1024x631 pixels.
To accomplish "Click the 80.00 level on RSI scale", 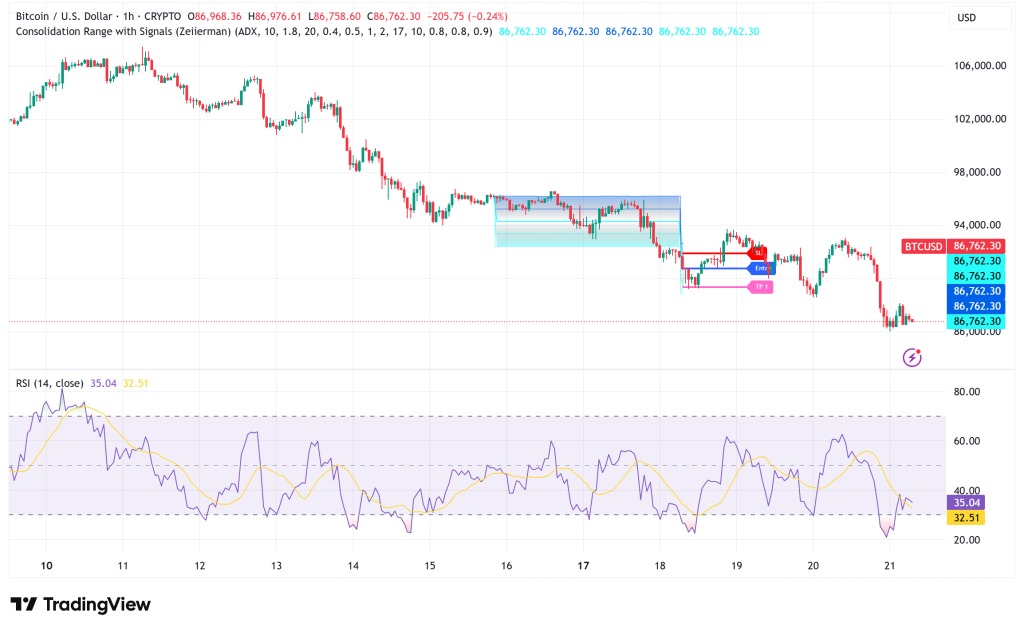I will [967, 392].
